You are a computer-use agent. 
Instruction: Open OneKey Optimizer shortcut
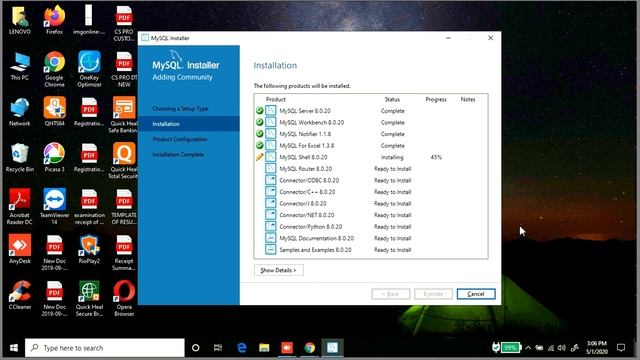(x=89, y=69)
